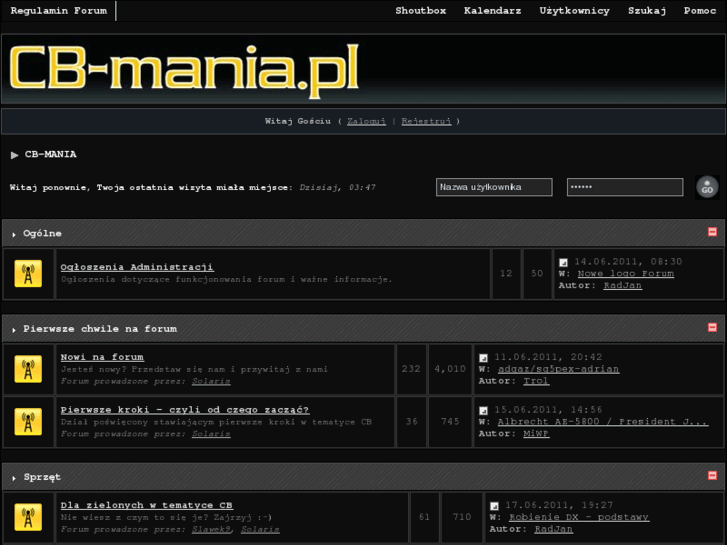Collapse the Sprzęt category with red toggle
Viewport: 727px width, 545px height.
coord(713,475)
